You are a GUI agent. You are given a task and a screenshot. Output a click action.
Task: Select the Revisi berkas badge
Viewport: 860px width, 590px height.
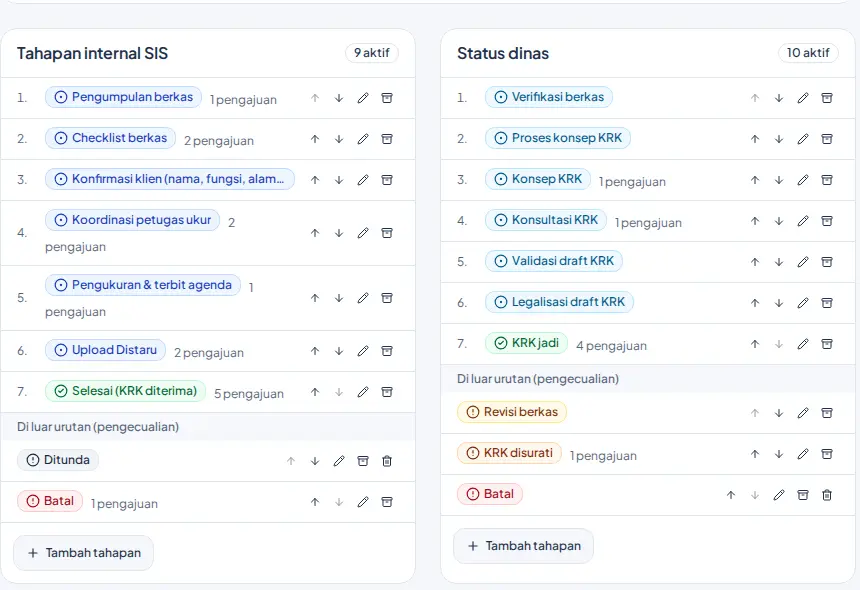(512, 412)
